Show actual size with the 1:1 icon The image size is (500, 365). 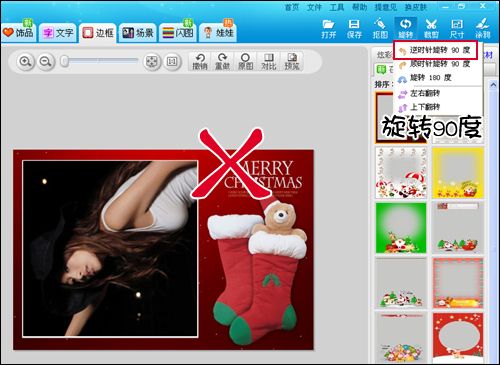pos(172,62)
